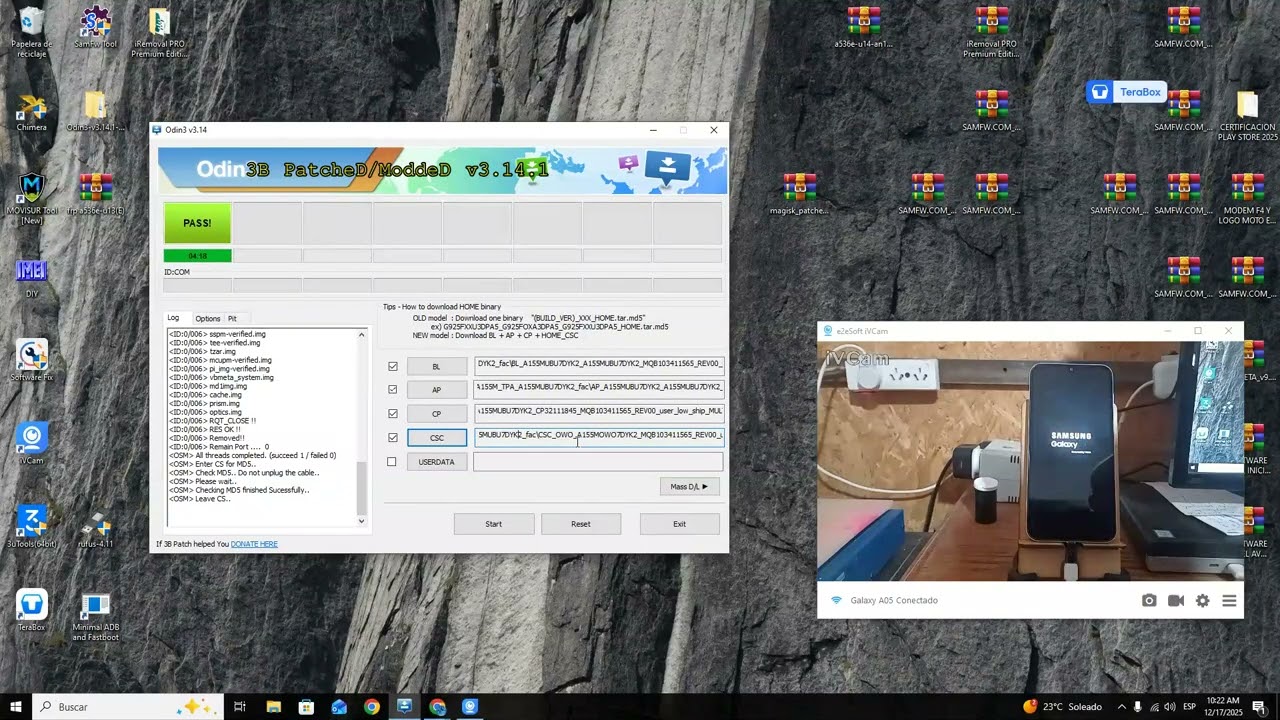Click the CSC file browse button
Image resolution: width=1280 pixels, height=720 pixels.
[x=436, y=438]
